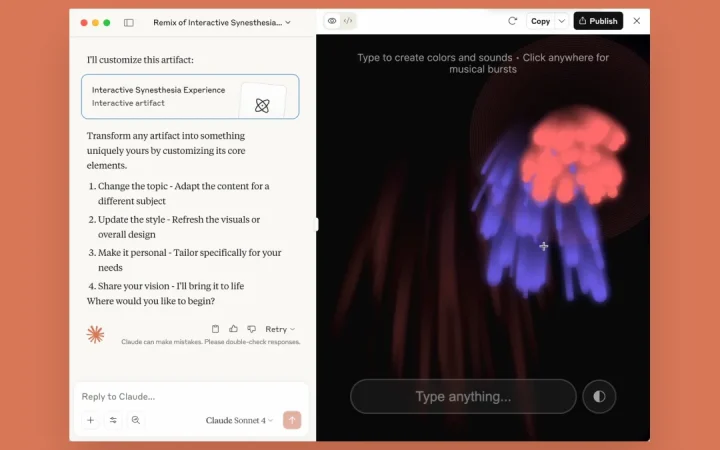Switch to artifact preview eye view

tap(332, 21)
